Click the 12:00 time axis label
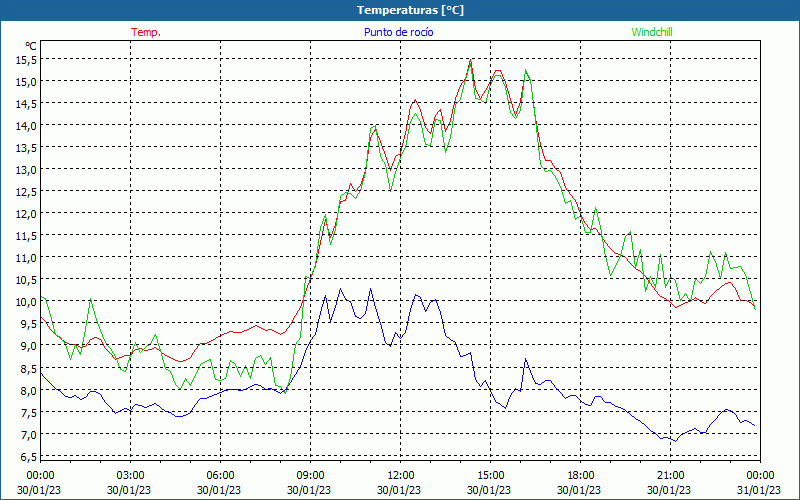 [401, 476]
